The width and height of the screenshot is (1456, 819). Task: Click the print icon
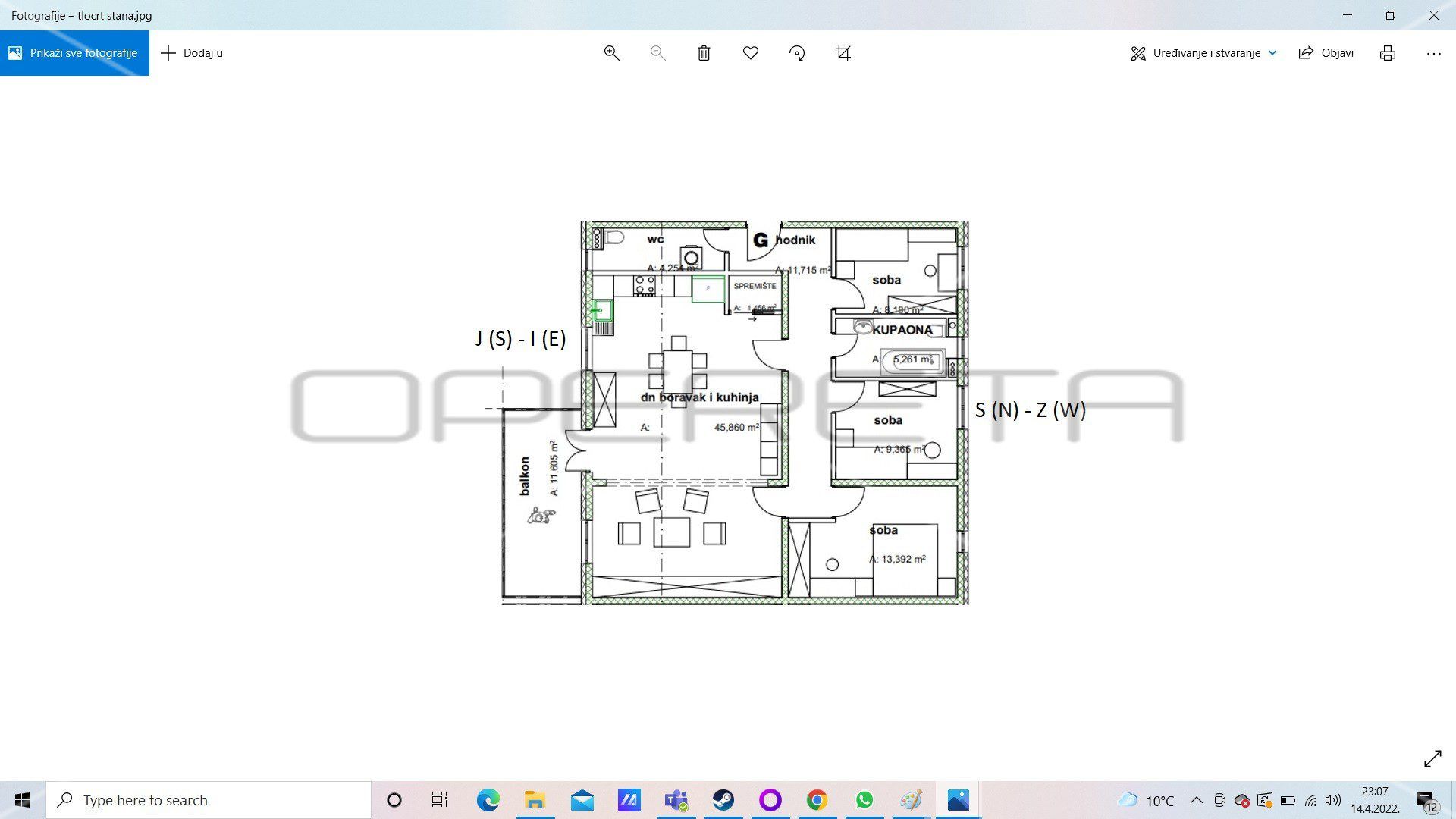(x=1388, y=52)
